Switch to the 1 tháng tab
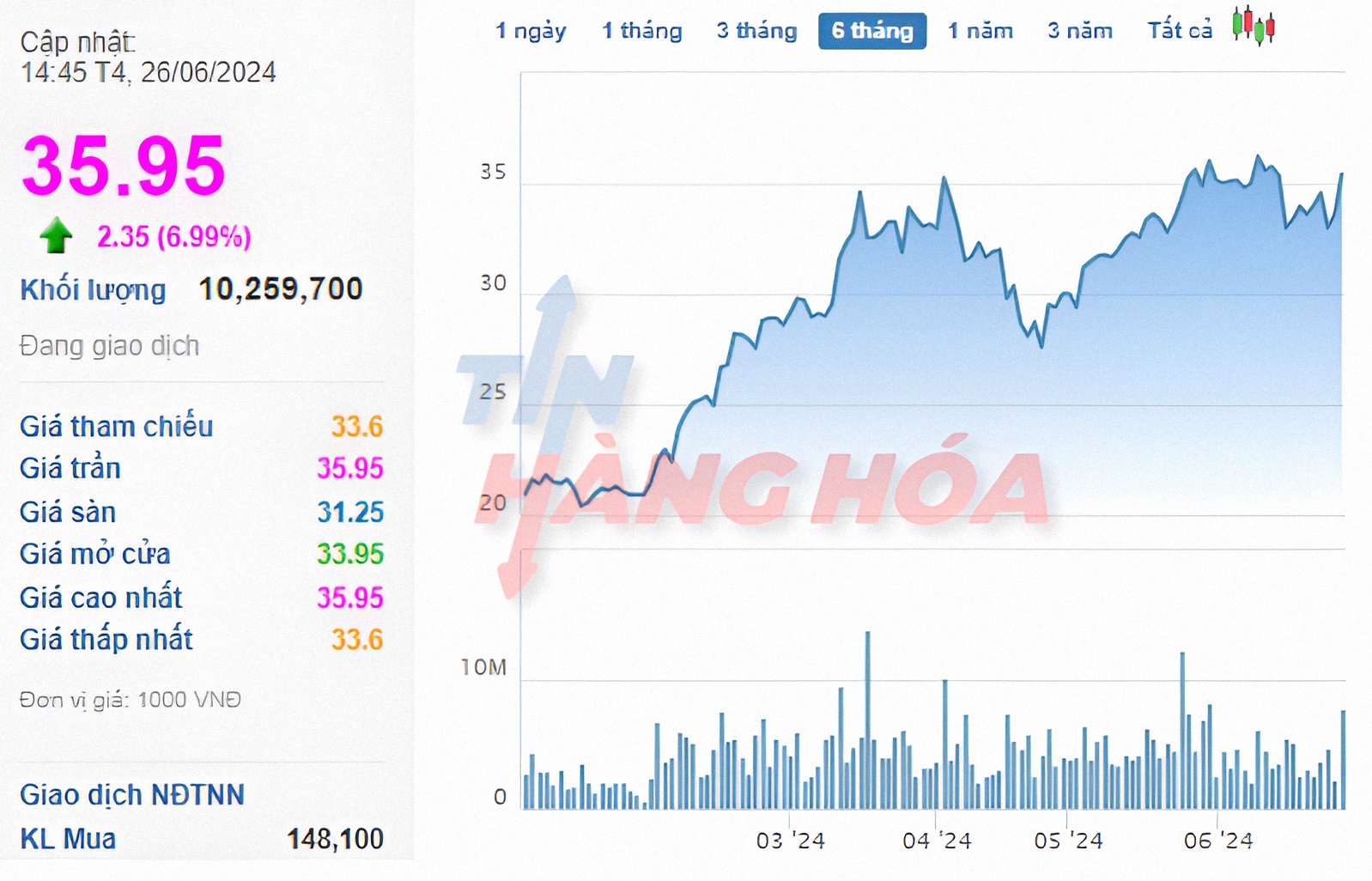Image resolution: width=1372 pixels, height=881 pixels. (641, 31)
